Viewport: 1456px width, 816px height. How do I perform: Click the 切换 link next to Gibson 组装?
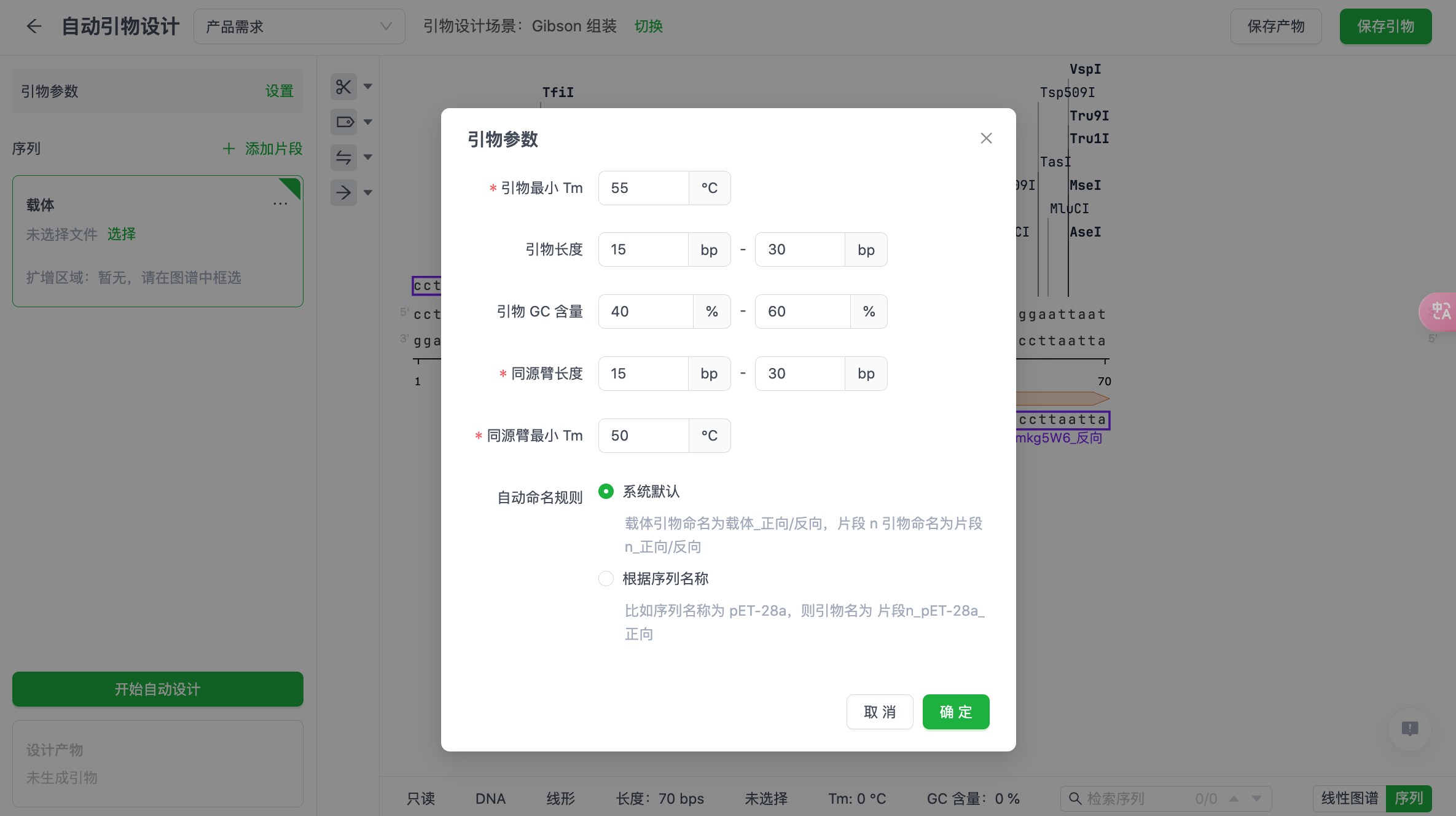point(648,26)
